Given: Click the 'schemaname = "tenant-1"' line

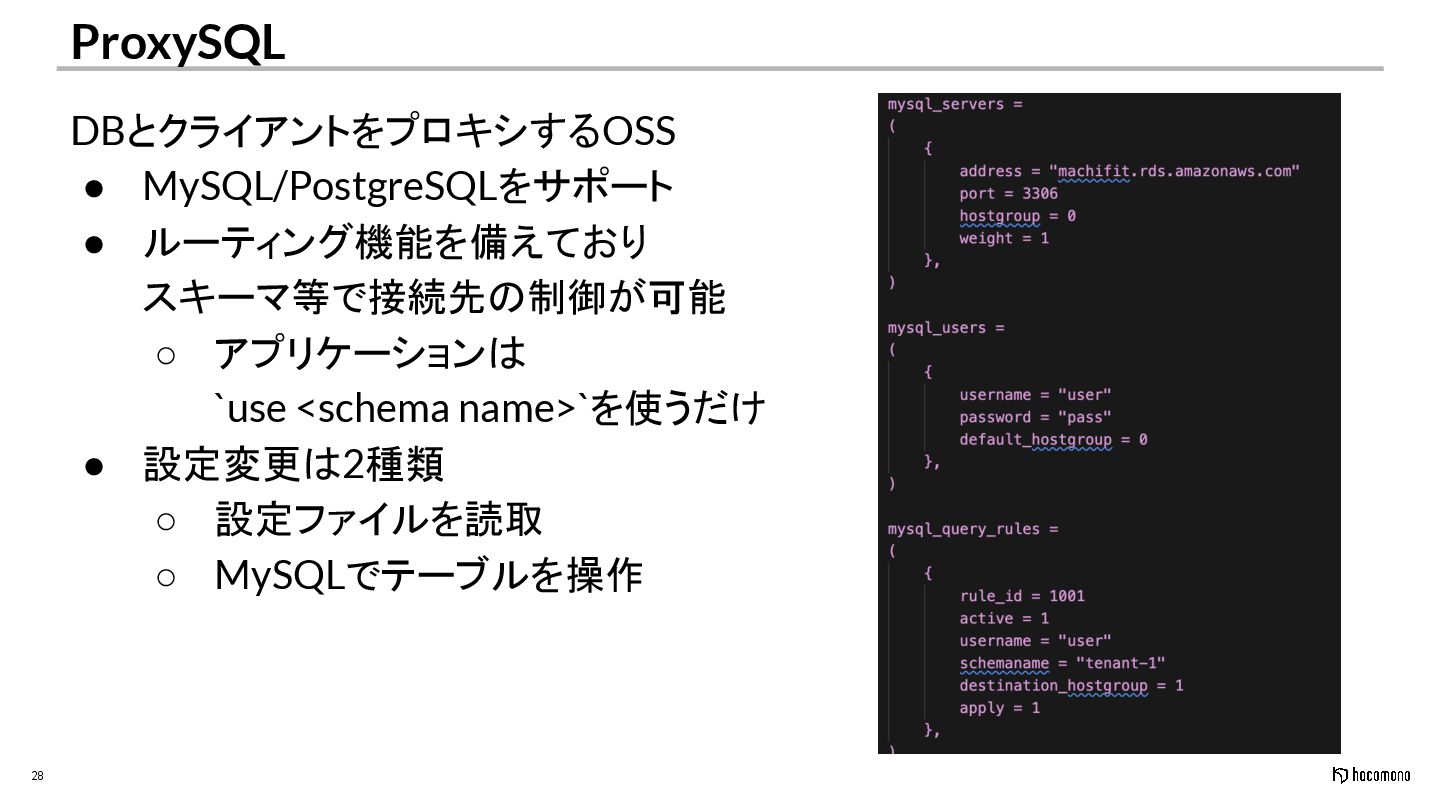Looking at the screenshot, I should pyautogui.click(x=1062, y=663).
